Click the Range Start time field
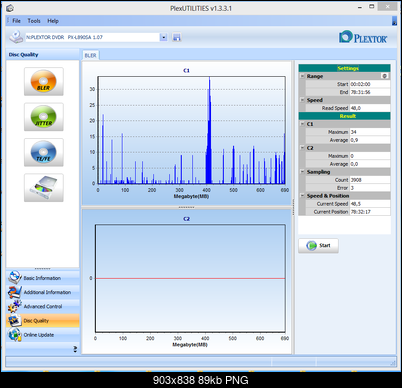 (x=370, y=84)
